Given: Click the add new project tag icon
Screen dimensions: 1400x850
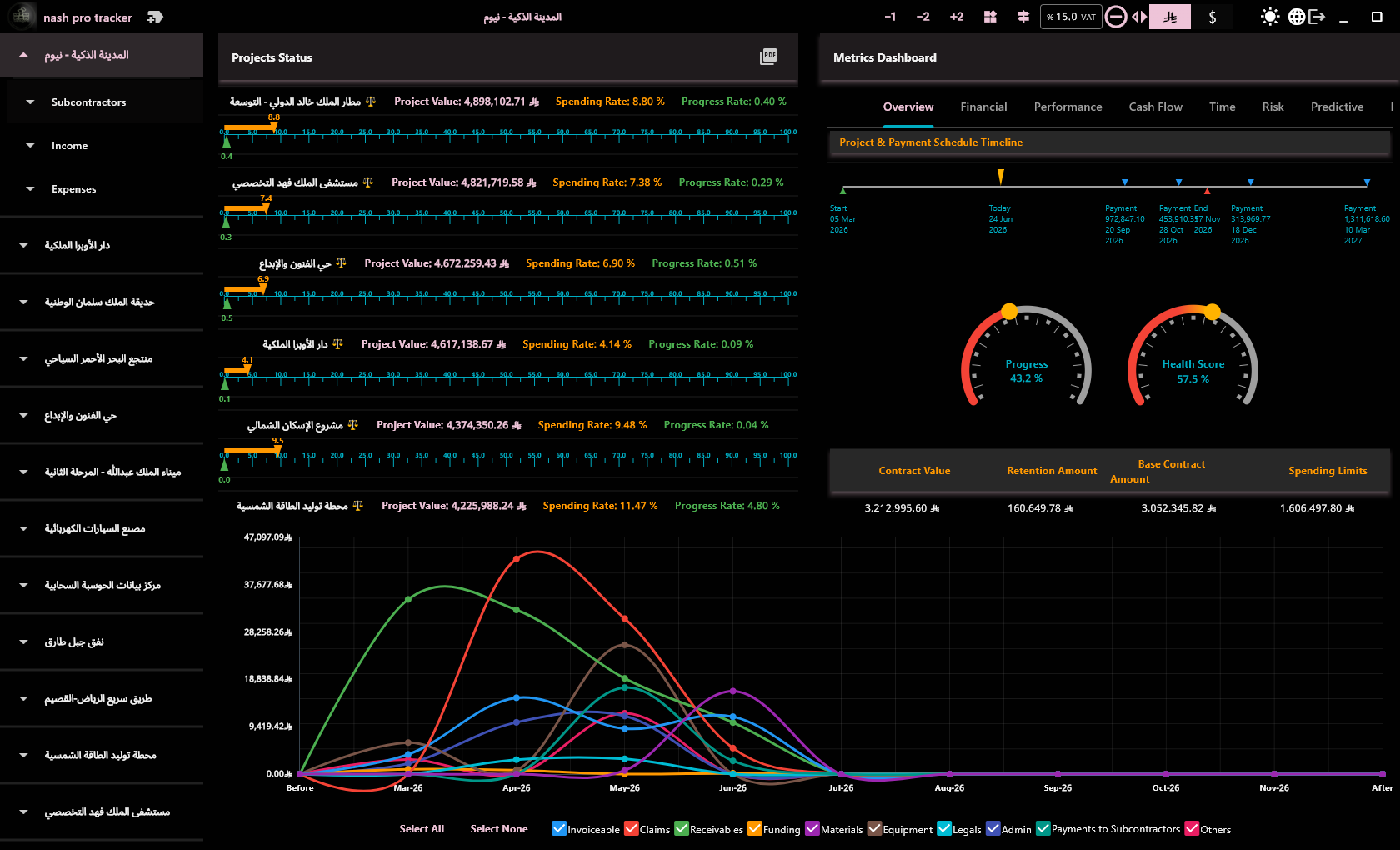Looking at the screenshot, I should pos(155,17).
